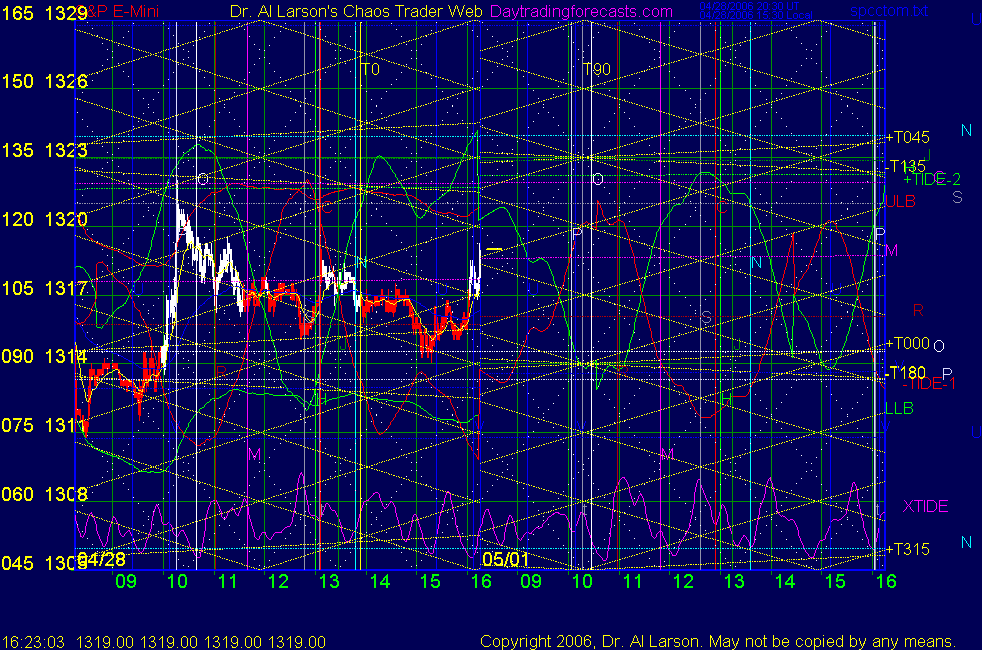Select the 120 1320 price axis label
982x650 pixels.
pyautogui.click(x=44, y=219)
